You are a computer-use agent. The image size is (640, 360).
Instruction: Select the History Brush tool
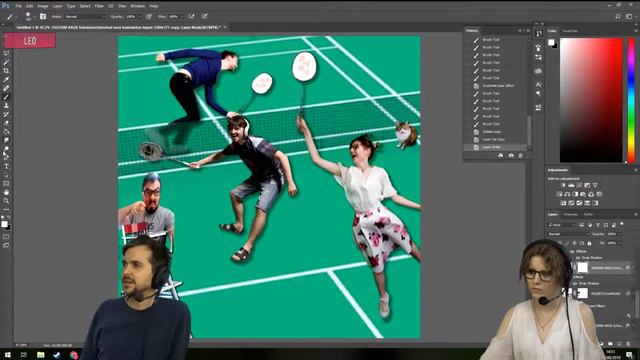(x=6, y=114)
